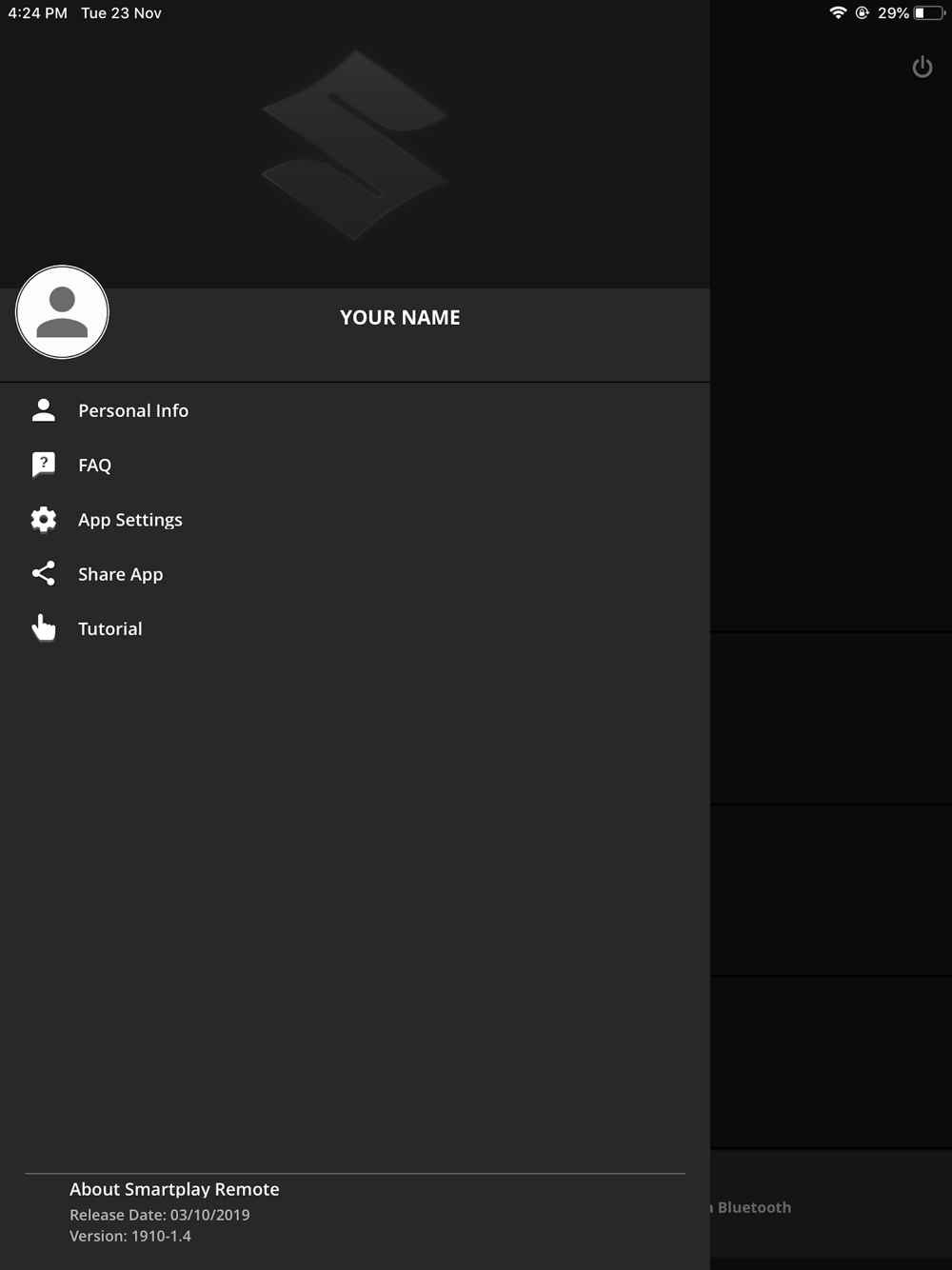Screen dimensions: 952x1270
Task: Launch the Tutorial menu item
Action: tap(355, 628)
